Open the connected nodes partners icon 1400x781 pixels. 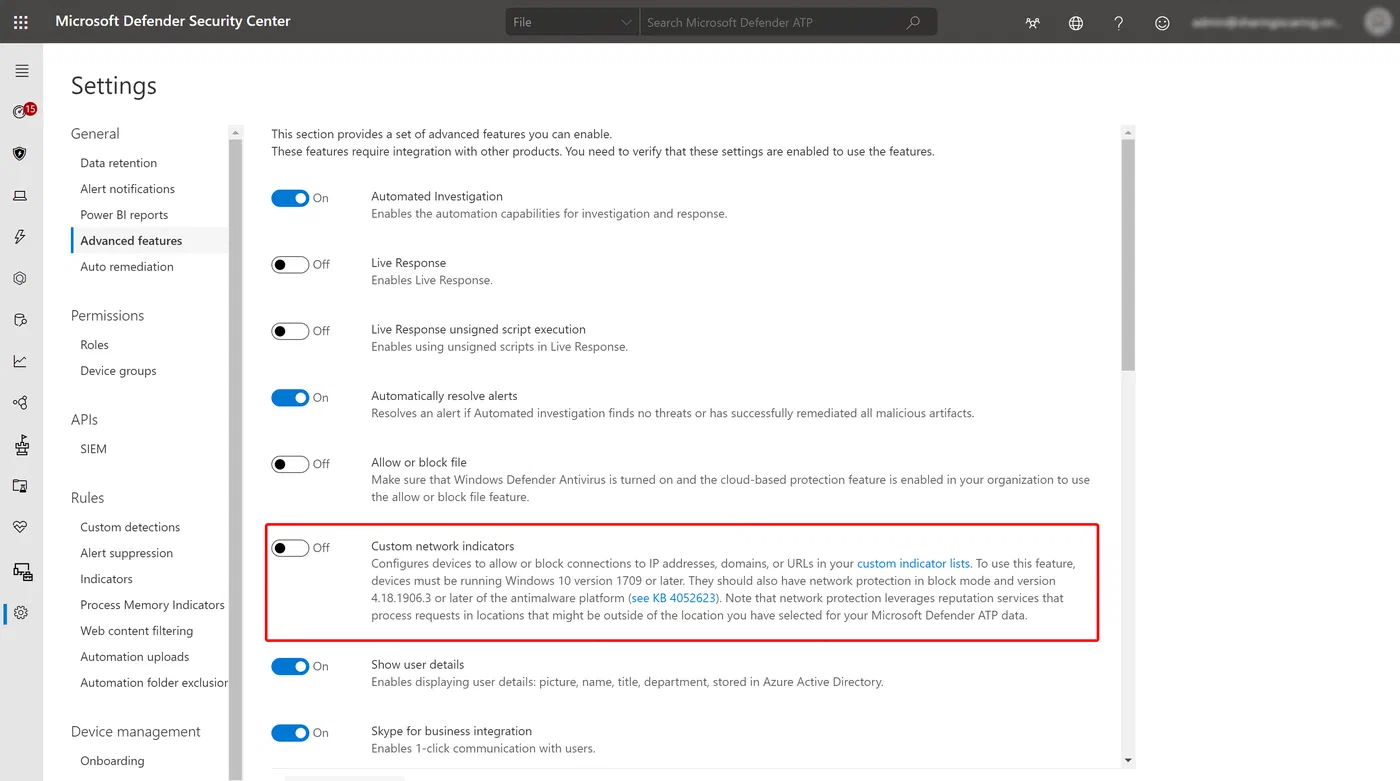point(20,403)
